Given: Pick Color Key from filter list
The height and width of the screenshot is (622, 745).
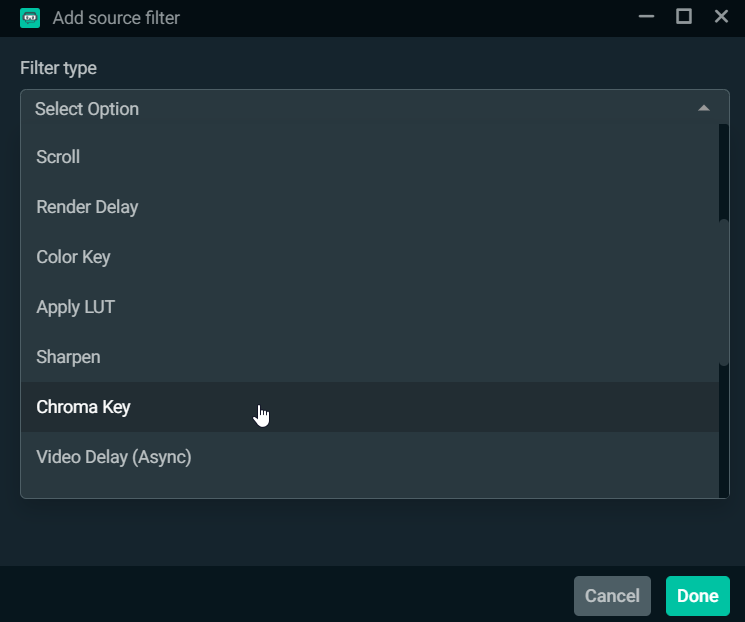Looking at the screenshot, I should tap(370, 257).
